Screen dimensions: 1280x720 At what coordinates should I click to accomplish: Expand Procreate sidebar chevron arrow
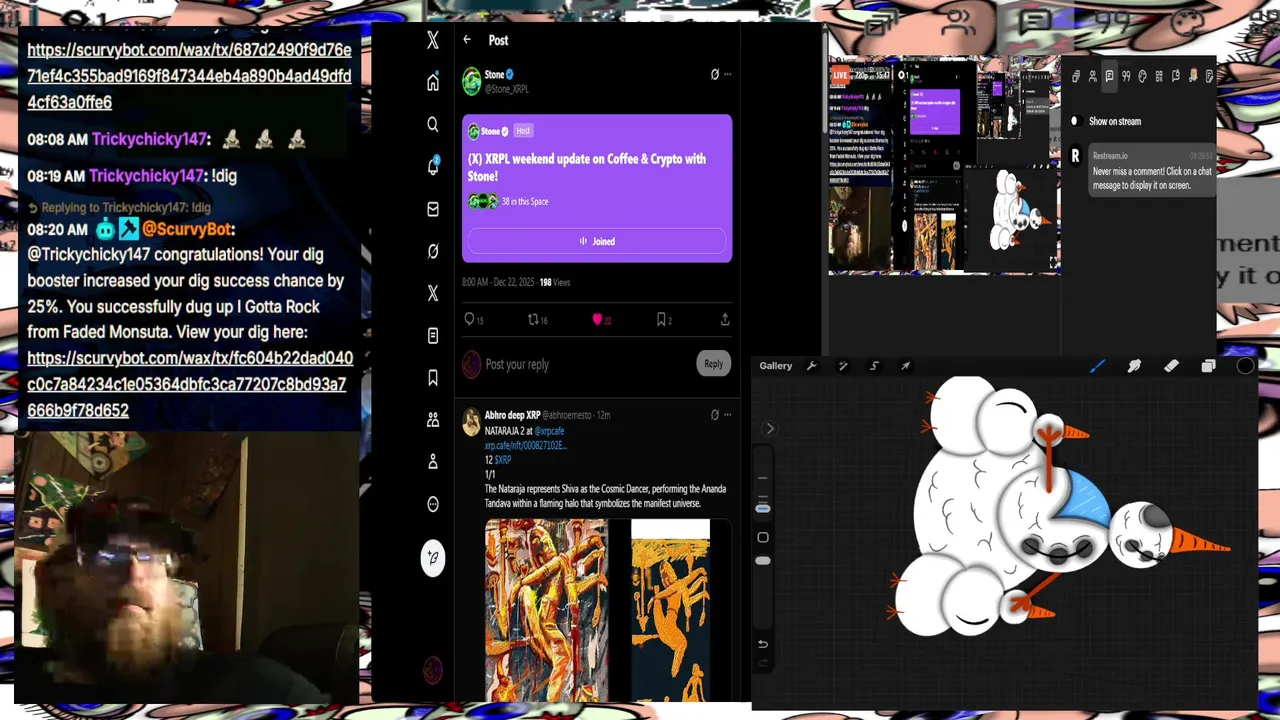coord(770,429)
